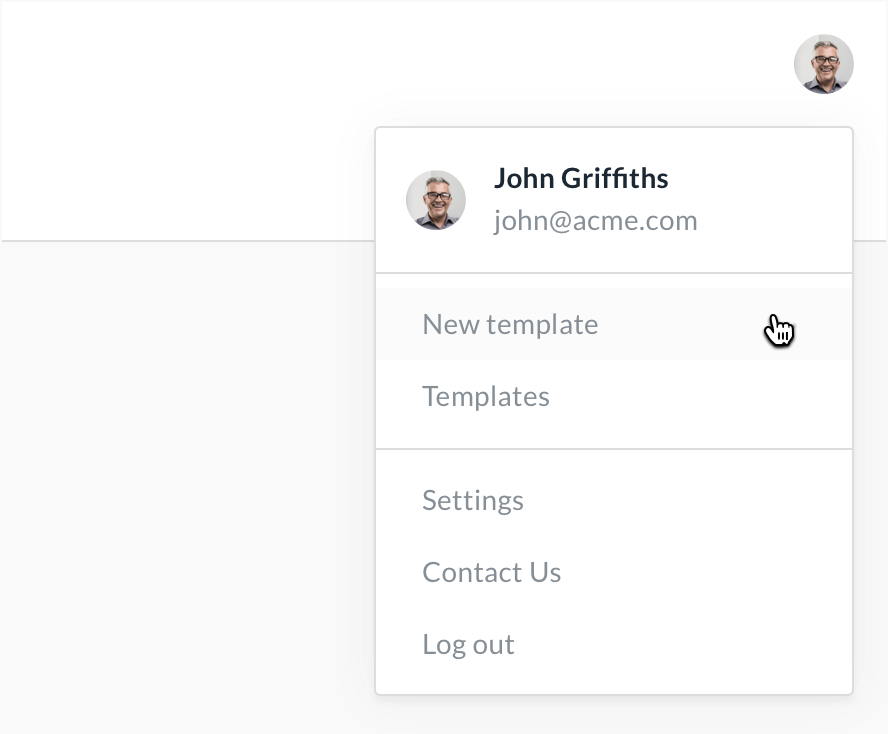Viewport: 888px width, 734px height.
Task: Click the profile avatar in top-right corner
Action: click(823, 64)
